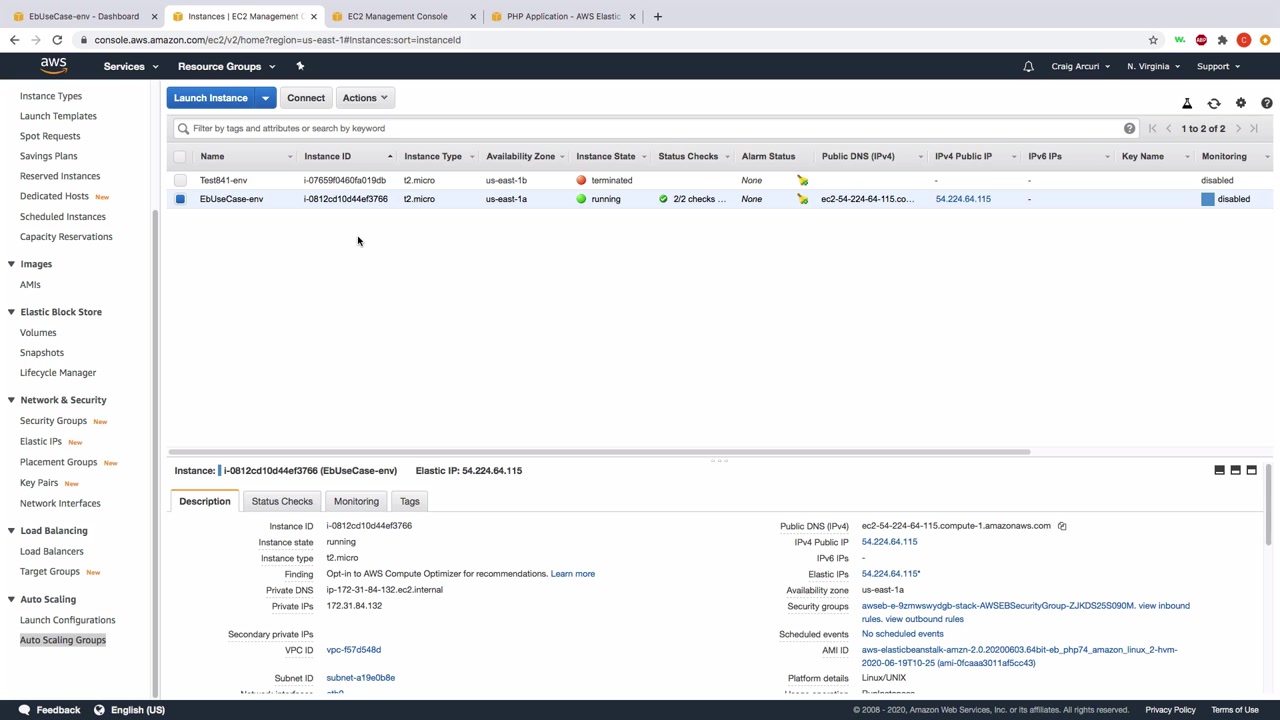1280x720 pixels.
Task: Go to the AWS home logo
Action: tap(53, 66)
